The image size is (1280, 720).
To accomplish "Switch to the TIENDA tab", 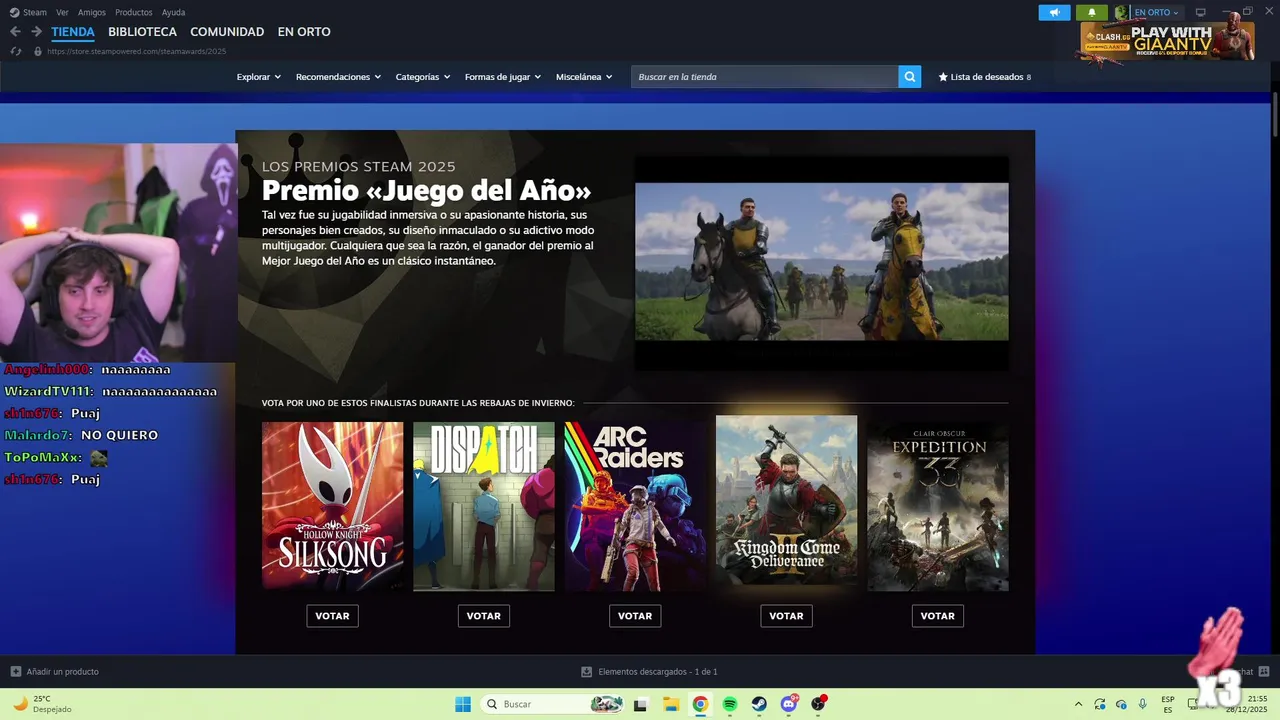I will pos(73,32).
